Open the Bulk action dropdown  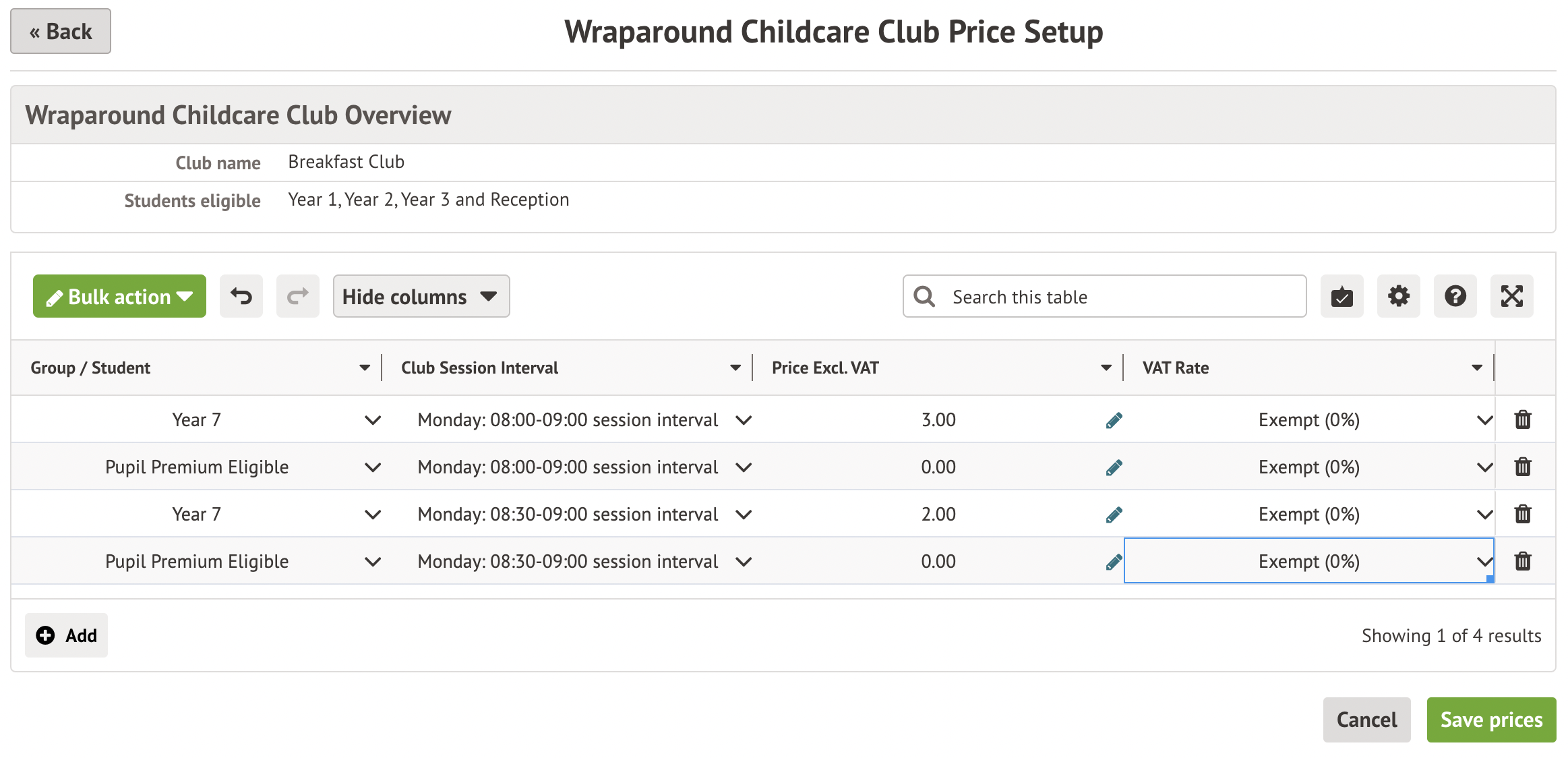click(119, 296)
